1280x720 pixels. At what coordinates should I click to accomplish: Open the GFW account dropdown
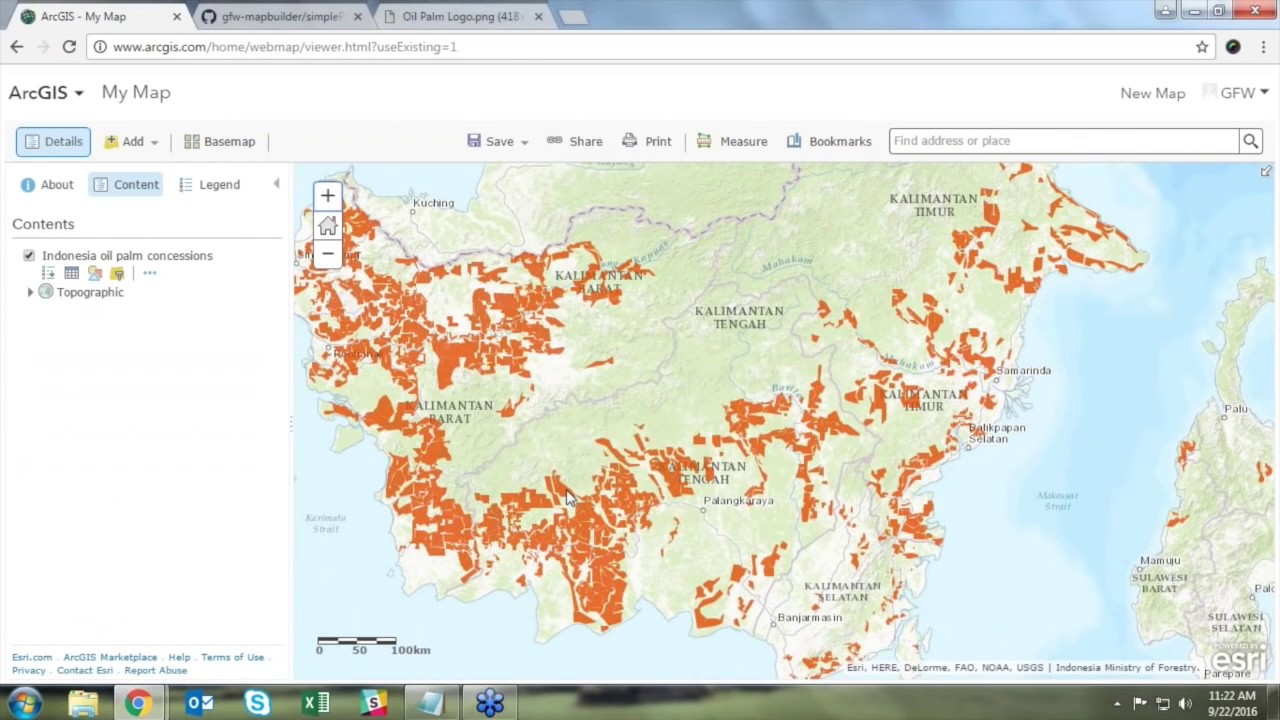(x=1244, y=93)
